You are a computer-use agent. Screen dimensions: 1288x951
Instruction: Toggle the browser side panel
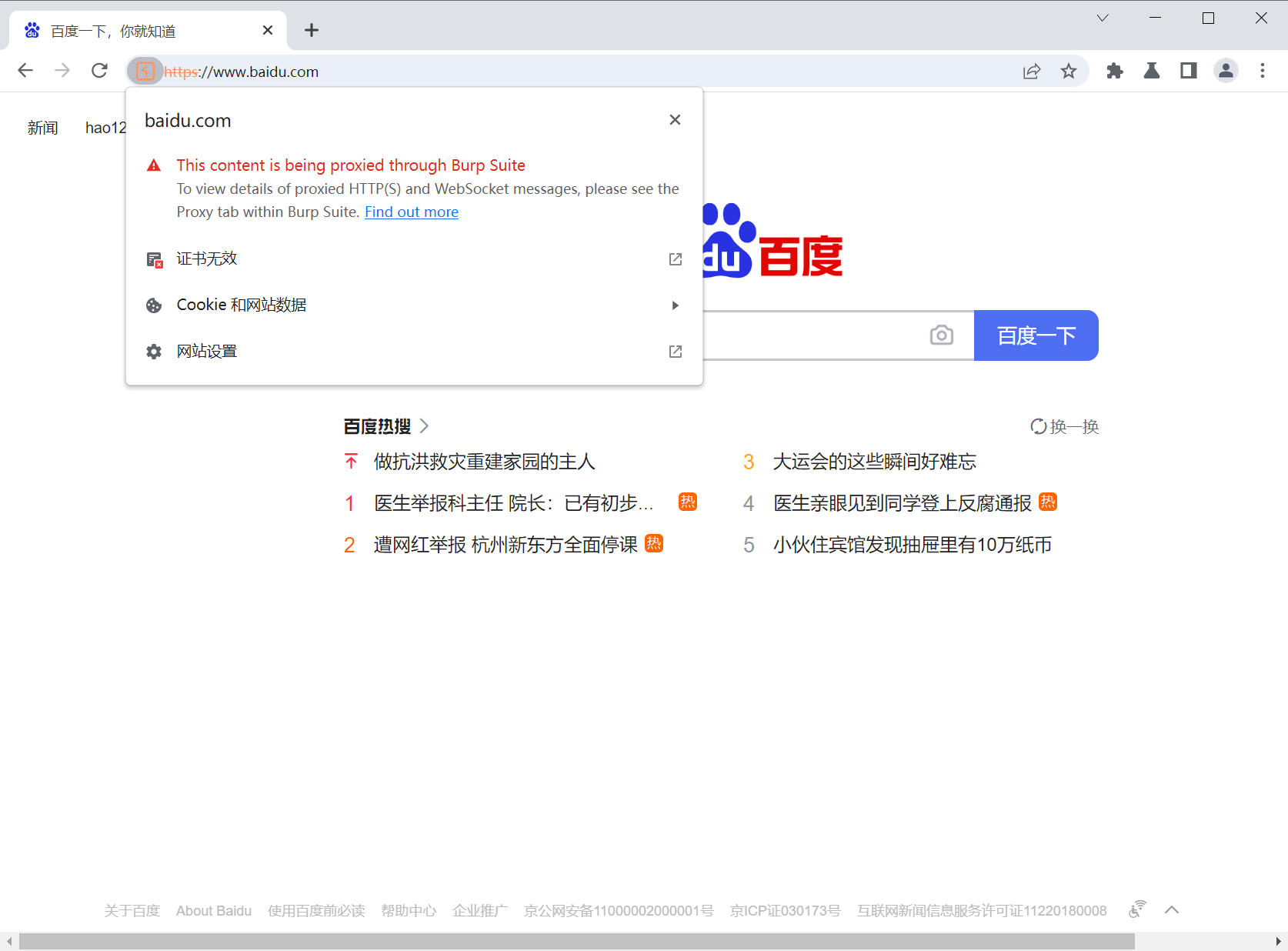(1188, 72)
